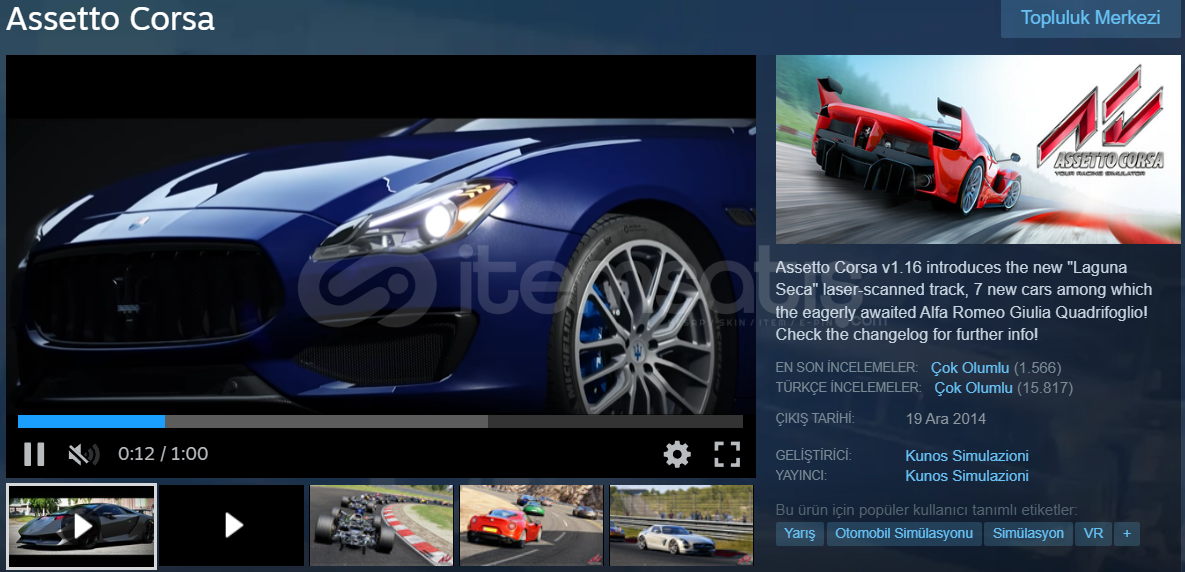
Task: Open Topluluk Merkezi community hub
Action: click(x=1091, y=18)
